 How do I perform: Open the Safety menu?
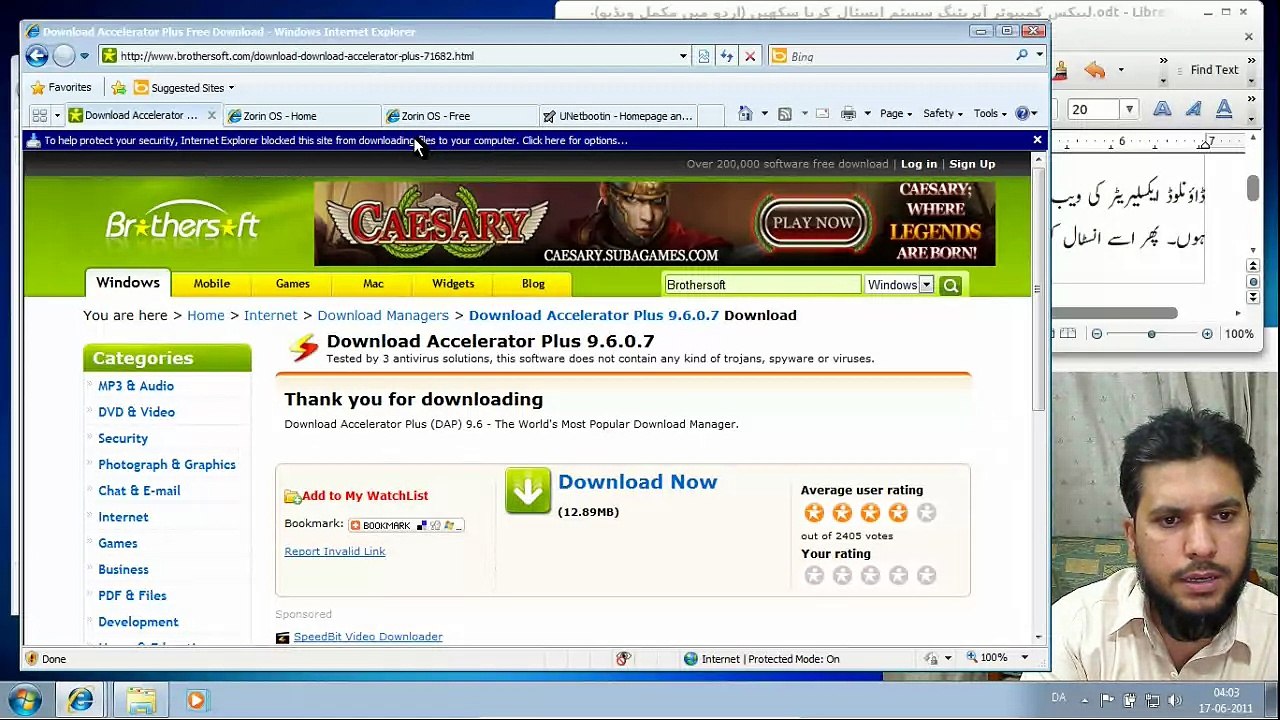pyautogui.click(x=943, y=114)
